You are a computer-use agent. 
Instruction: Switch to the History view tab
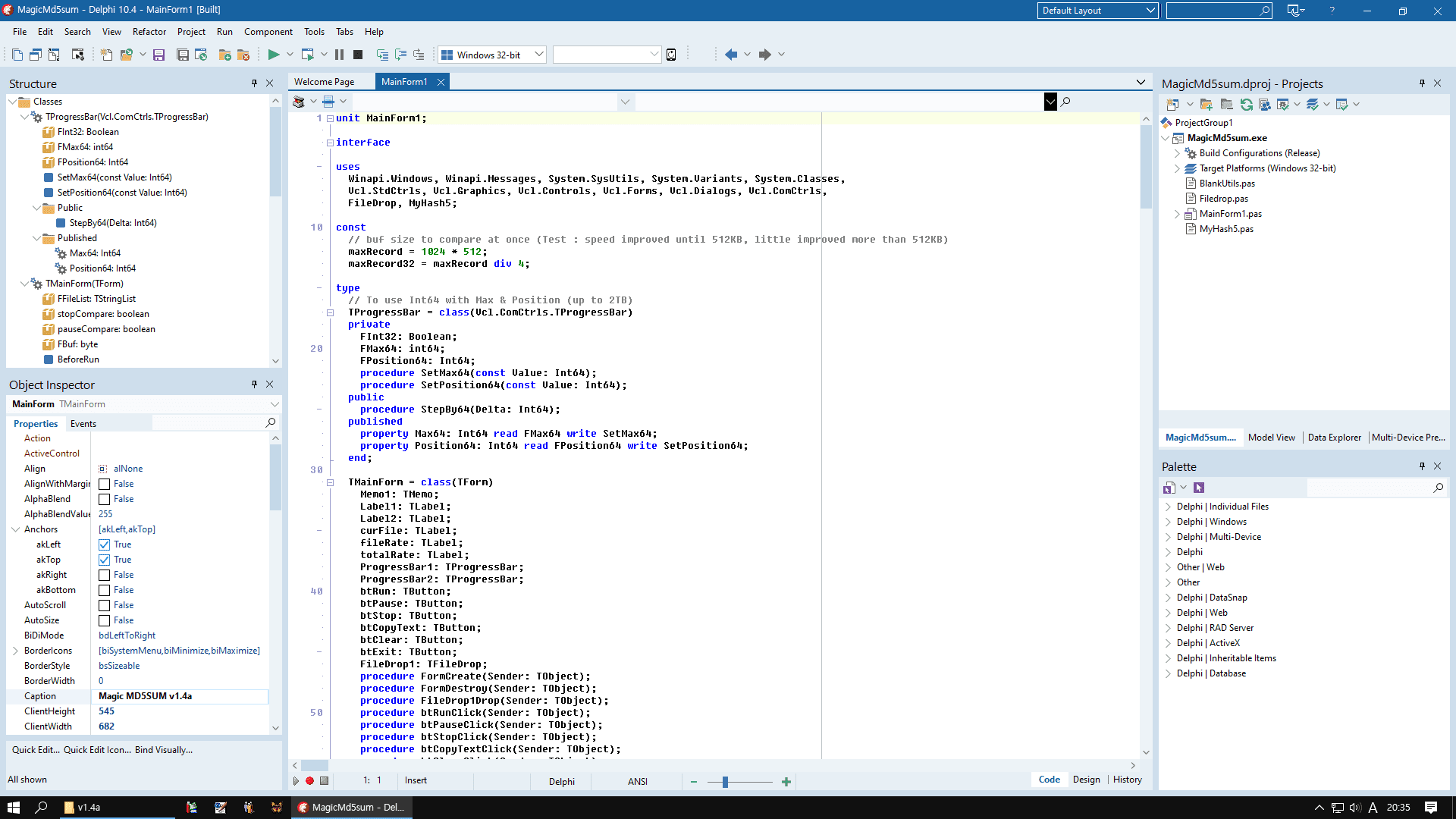1127,780
